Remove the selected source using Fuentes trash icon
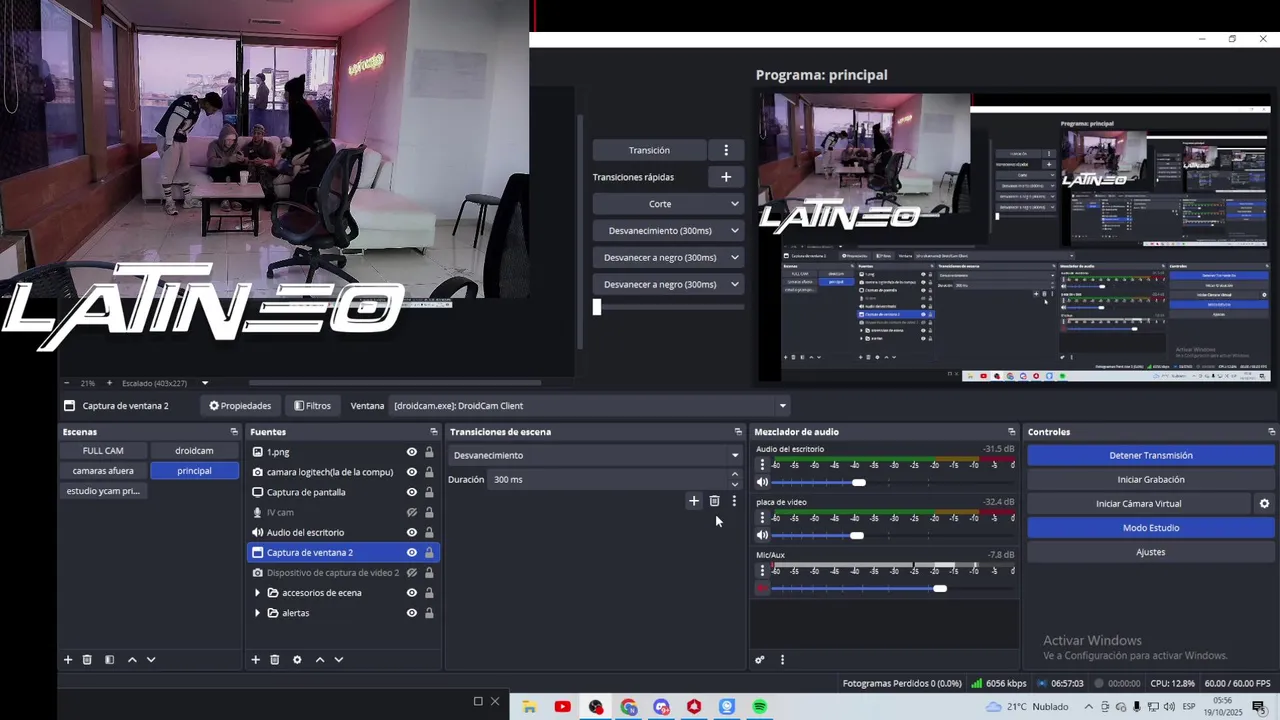Screen dimensions: 1280x720 pos(274,660)
